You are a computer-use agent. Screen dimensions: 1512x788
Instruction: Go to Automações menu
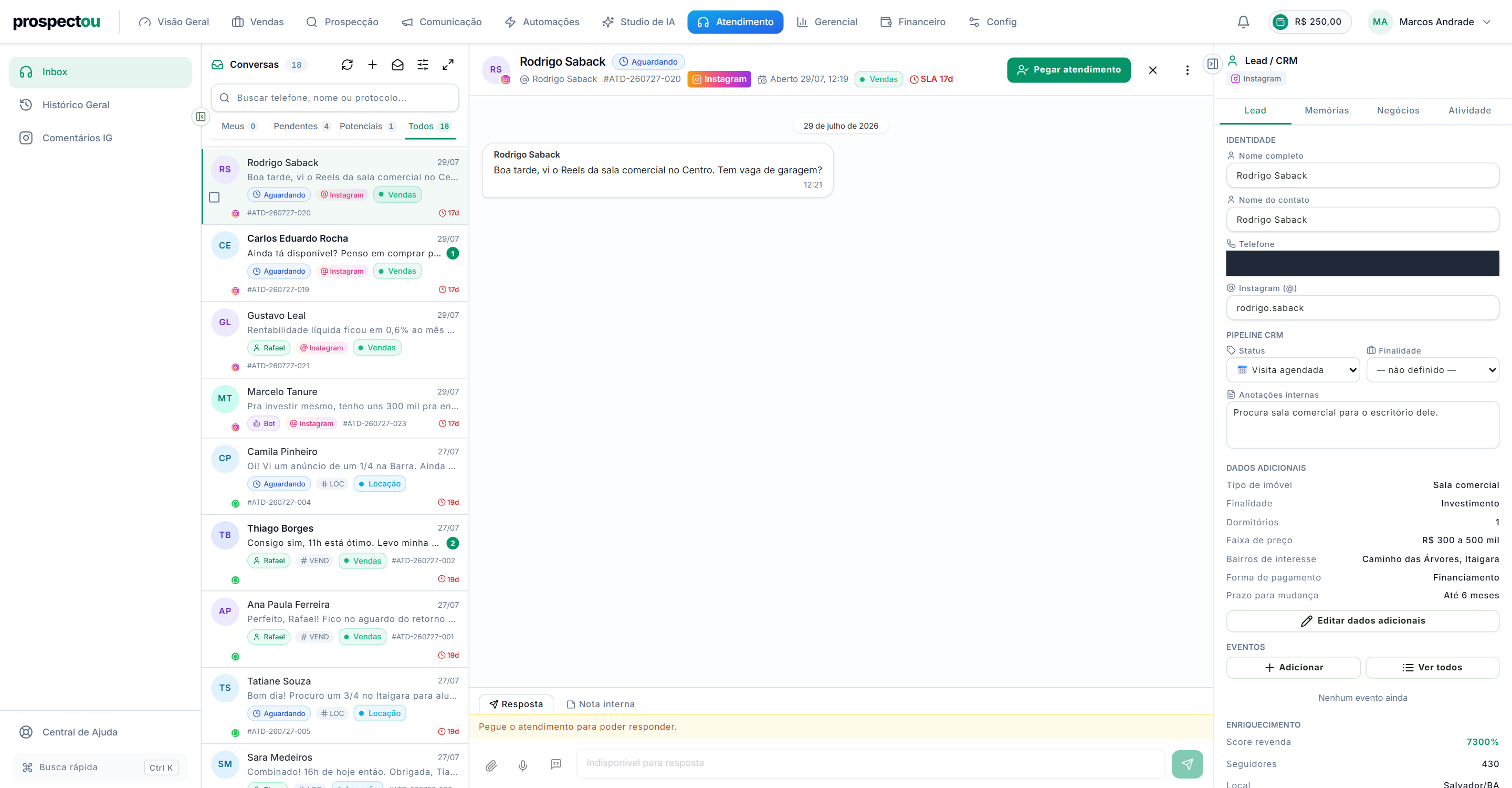click(x=542, y=22)
